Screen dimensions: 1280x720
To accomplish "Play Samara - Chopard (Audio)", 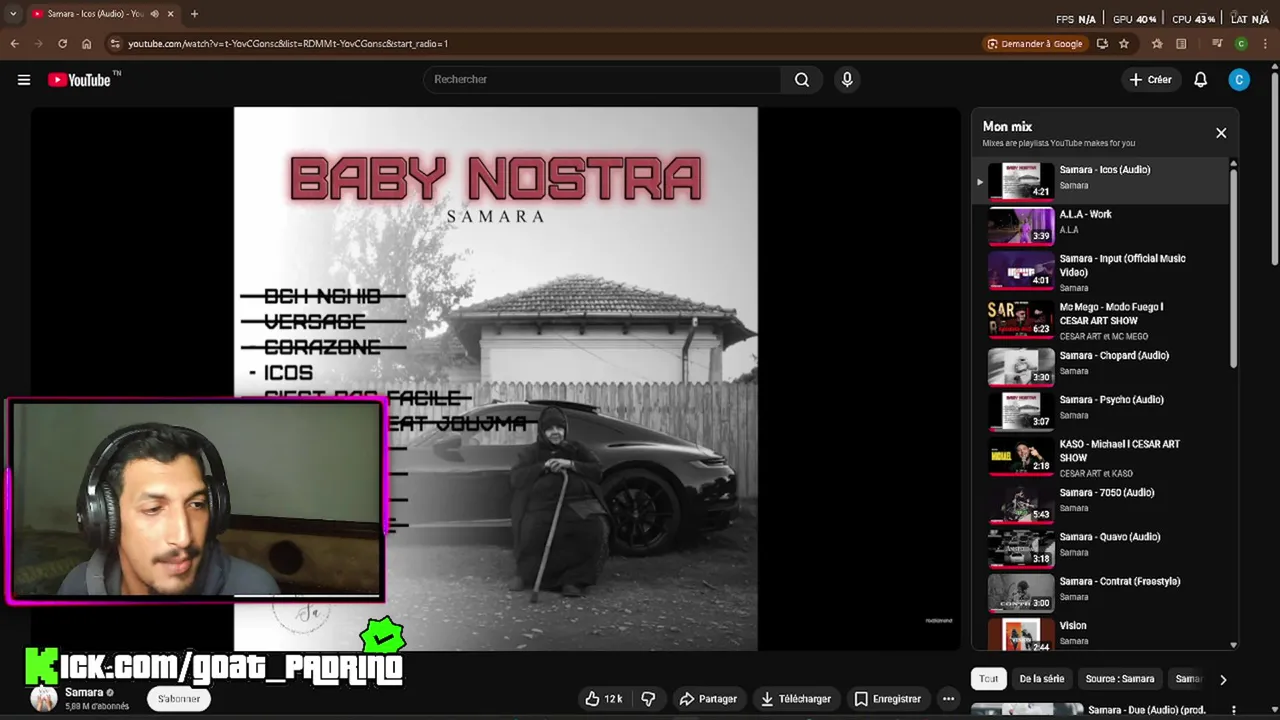I will [x=1100, y=367].
